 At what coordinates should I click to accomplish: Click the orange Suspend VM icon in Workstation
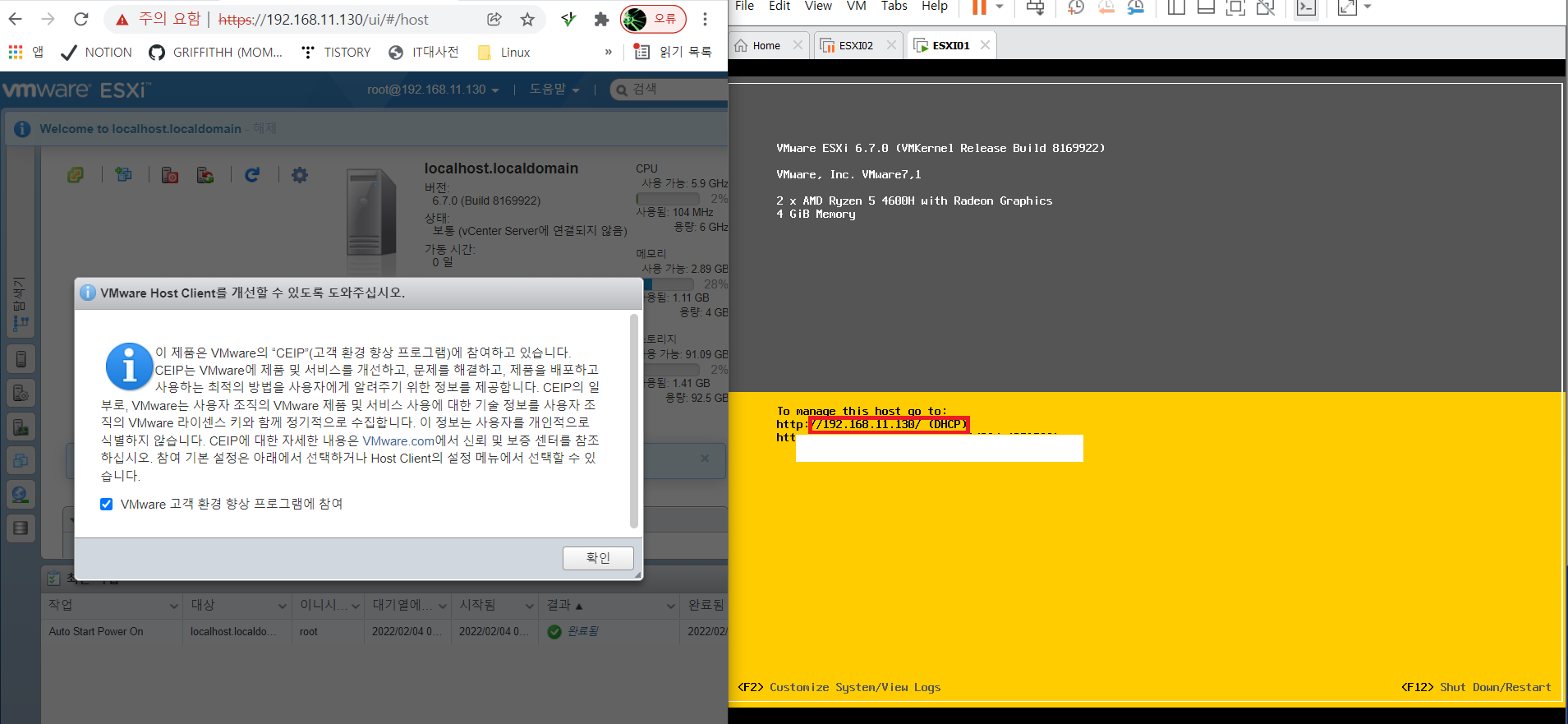tap(979, 7)
